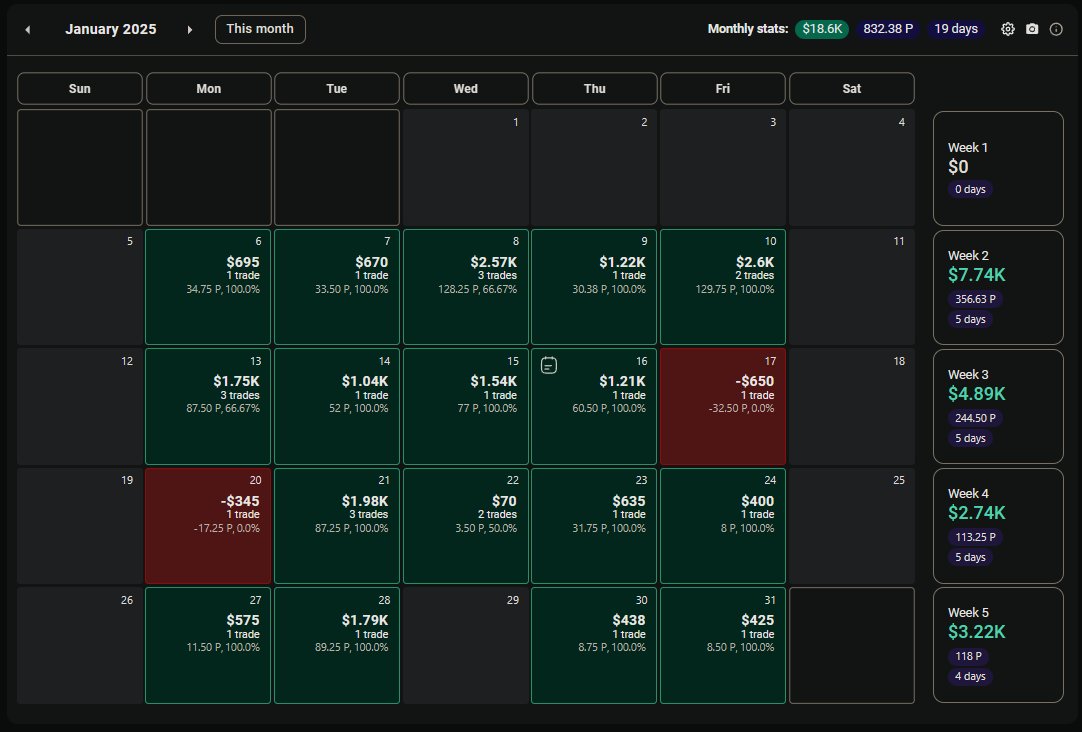Click the Monthly stats label
Screen dimensions: 1082x732
click(x=748, y=29)
